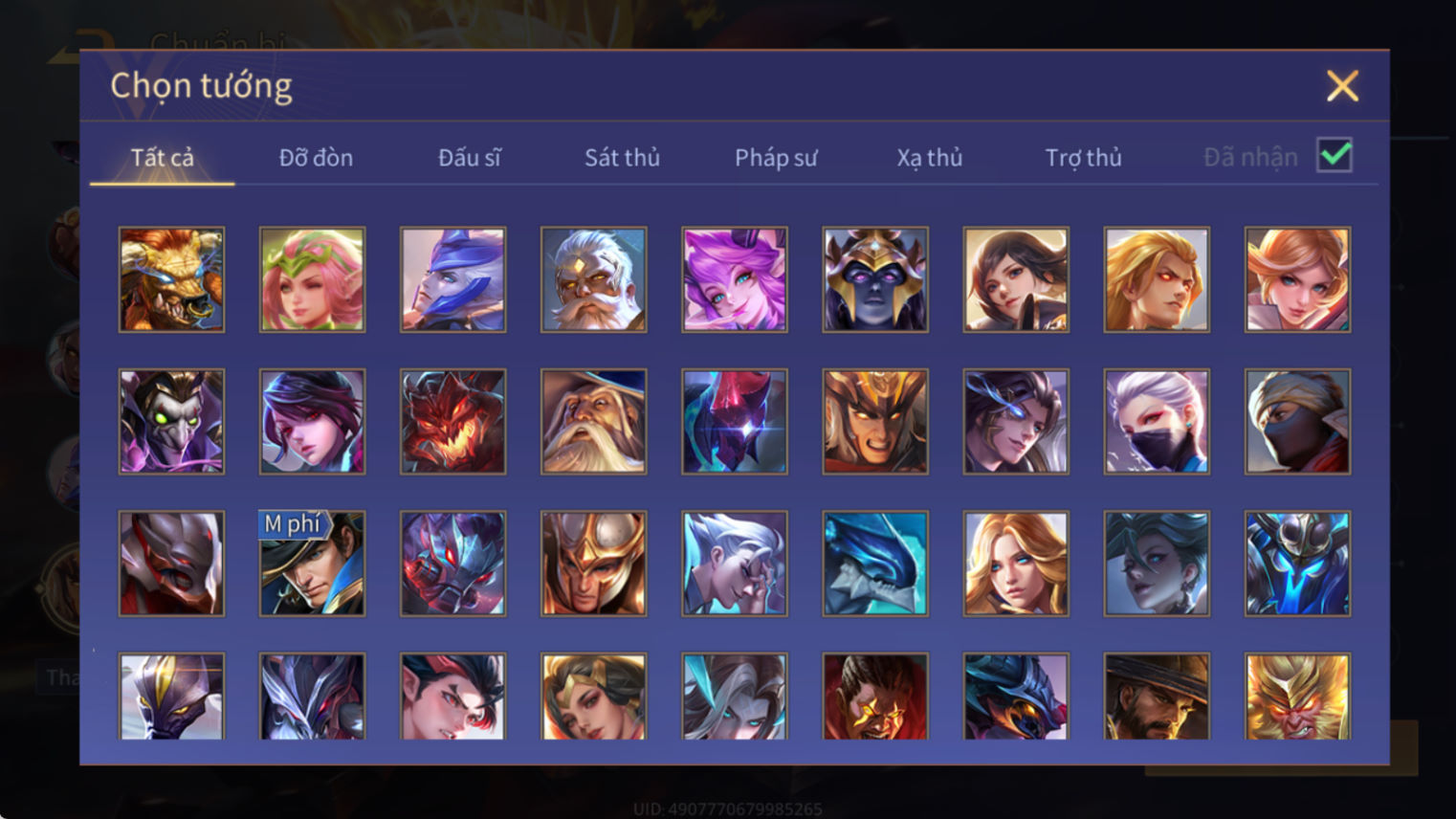Close the 'Chọn tướng' dialog
The width and height of the screenshot is (1456, 819).
(x=1342, y=86)
